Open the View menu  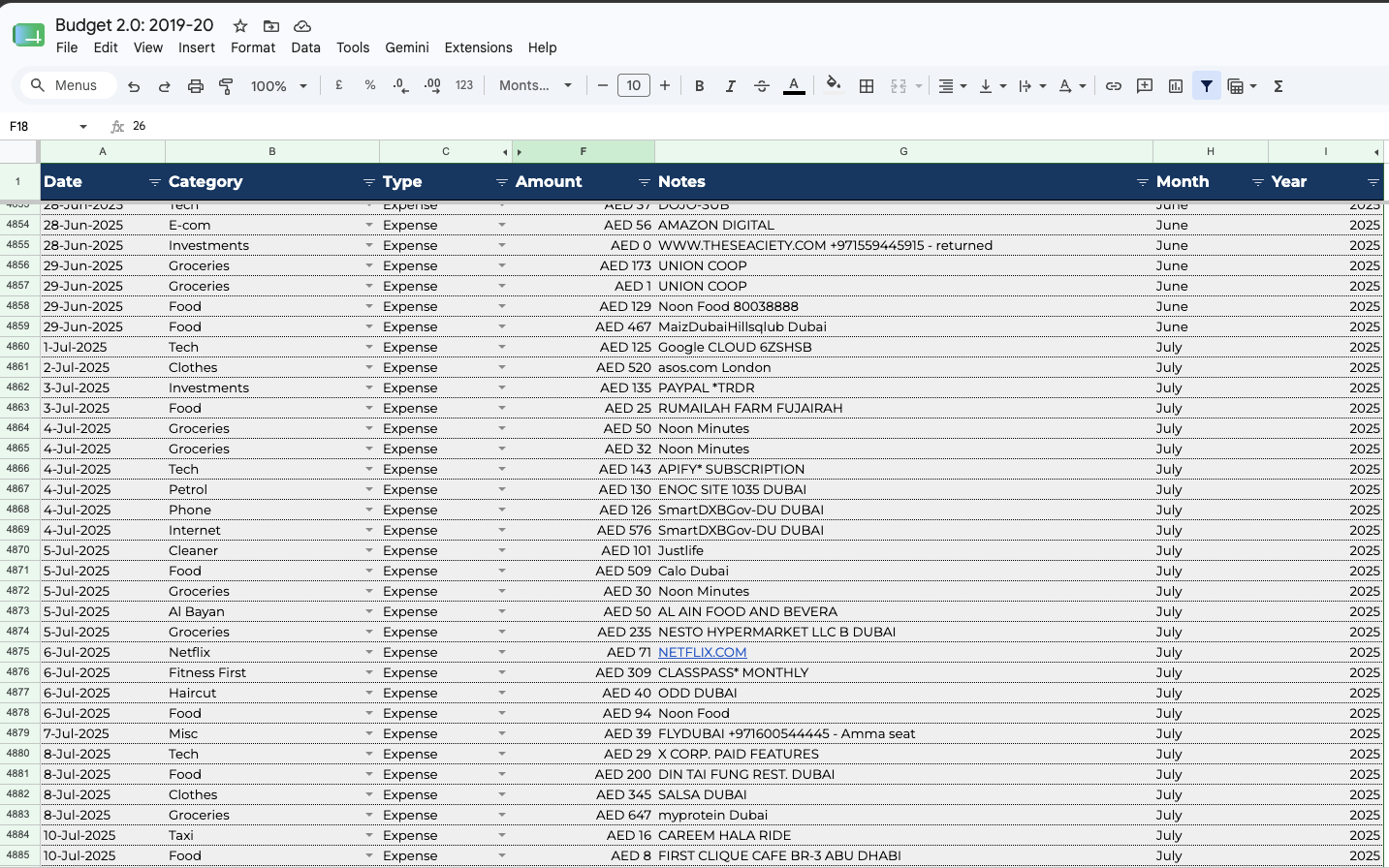(x=148, y=47)
